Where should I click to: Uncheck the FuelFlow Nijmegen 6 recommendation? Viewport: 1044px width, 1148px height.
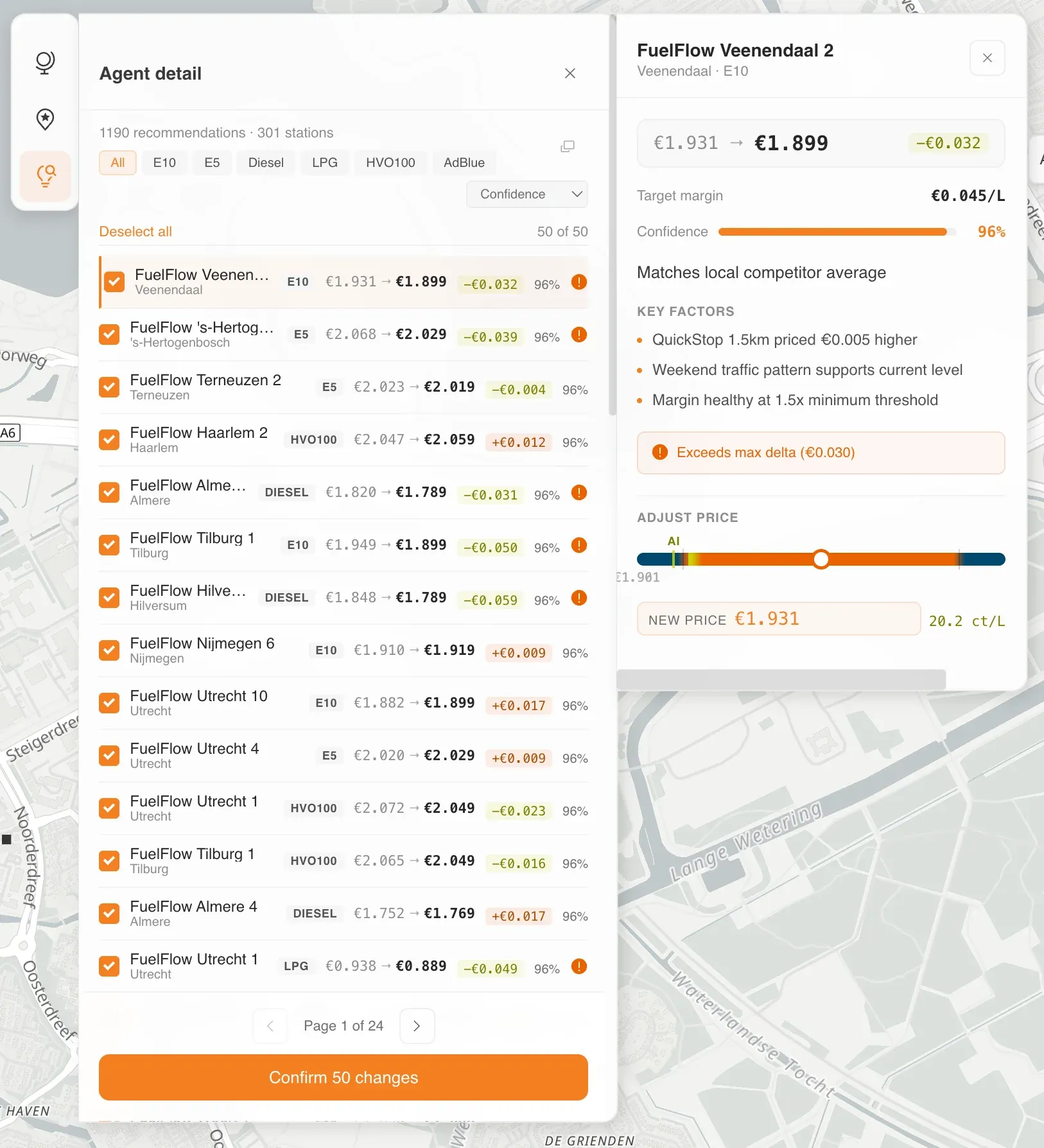pyautogui.click(x=109, y=650)
